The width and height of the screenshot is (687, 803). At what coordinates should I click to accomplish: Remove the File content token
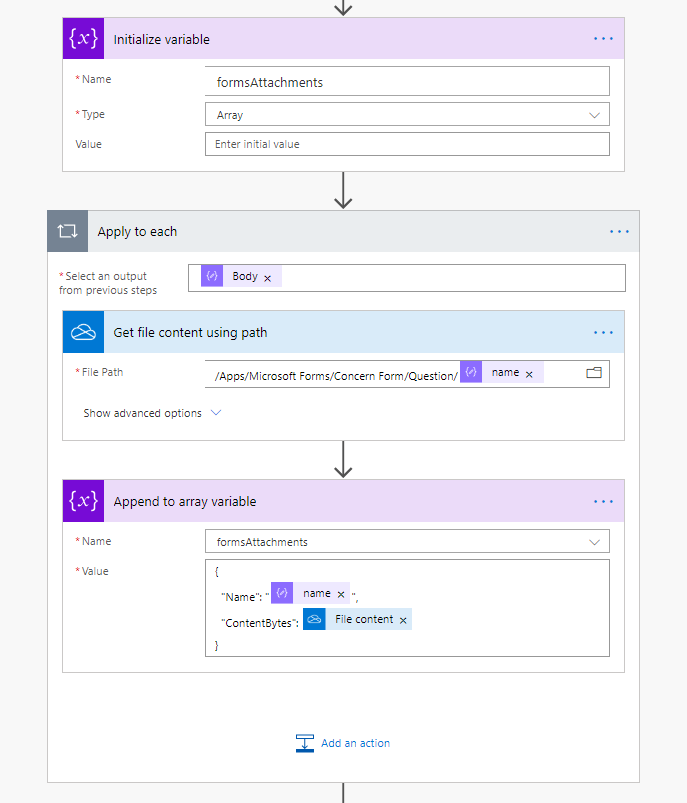pos(402,619)
